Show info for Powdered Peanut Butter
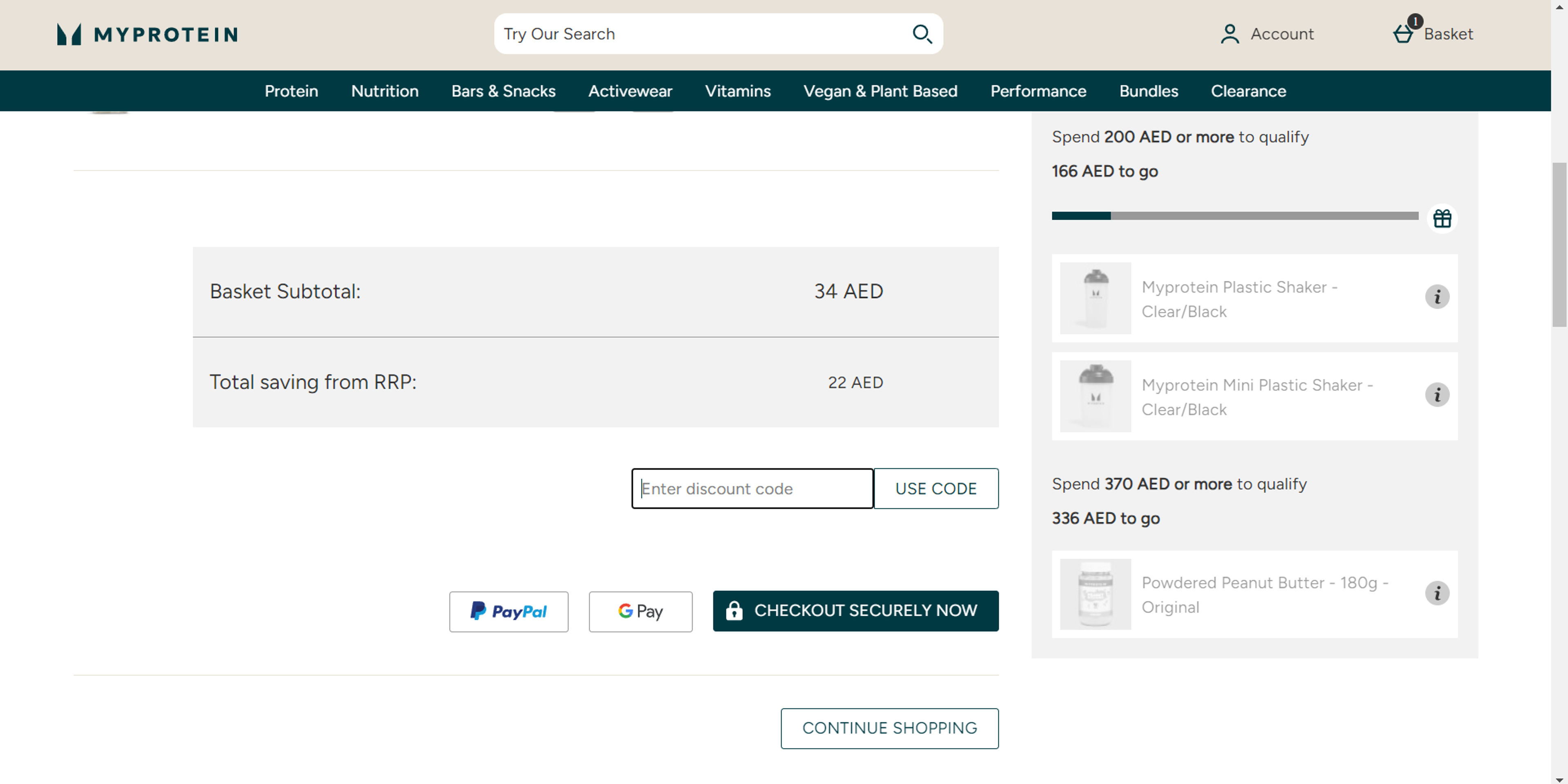 pos(1437,593)
